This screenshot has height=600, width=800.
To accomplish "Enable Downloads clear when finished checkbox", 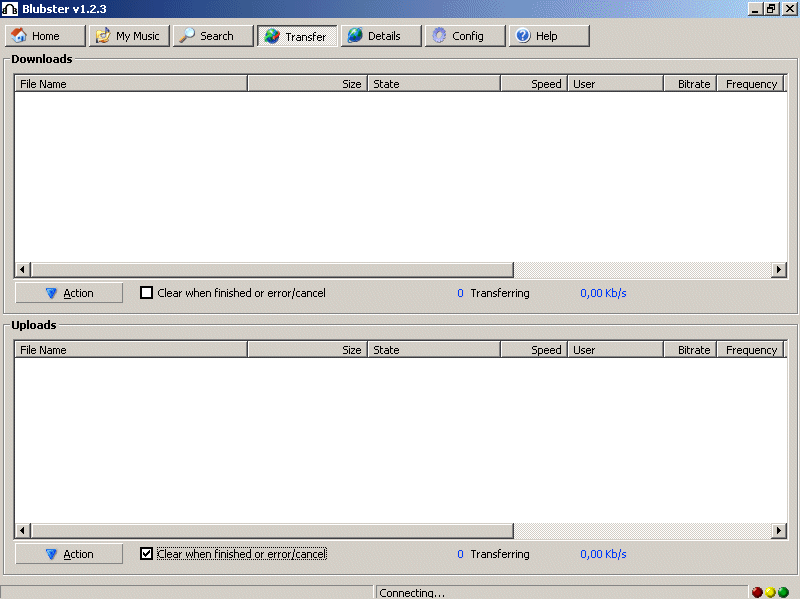I will (147, 293).
